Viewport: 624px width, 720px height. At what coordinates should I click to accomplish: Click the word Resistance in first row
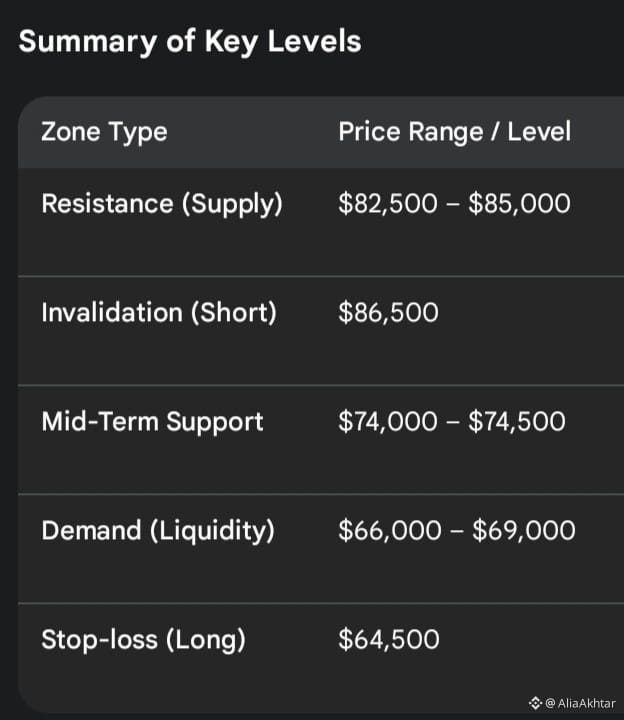(107, 204)
